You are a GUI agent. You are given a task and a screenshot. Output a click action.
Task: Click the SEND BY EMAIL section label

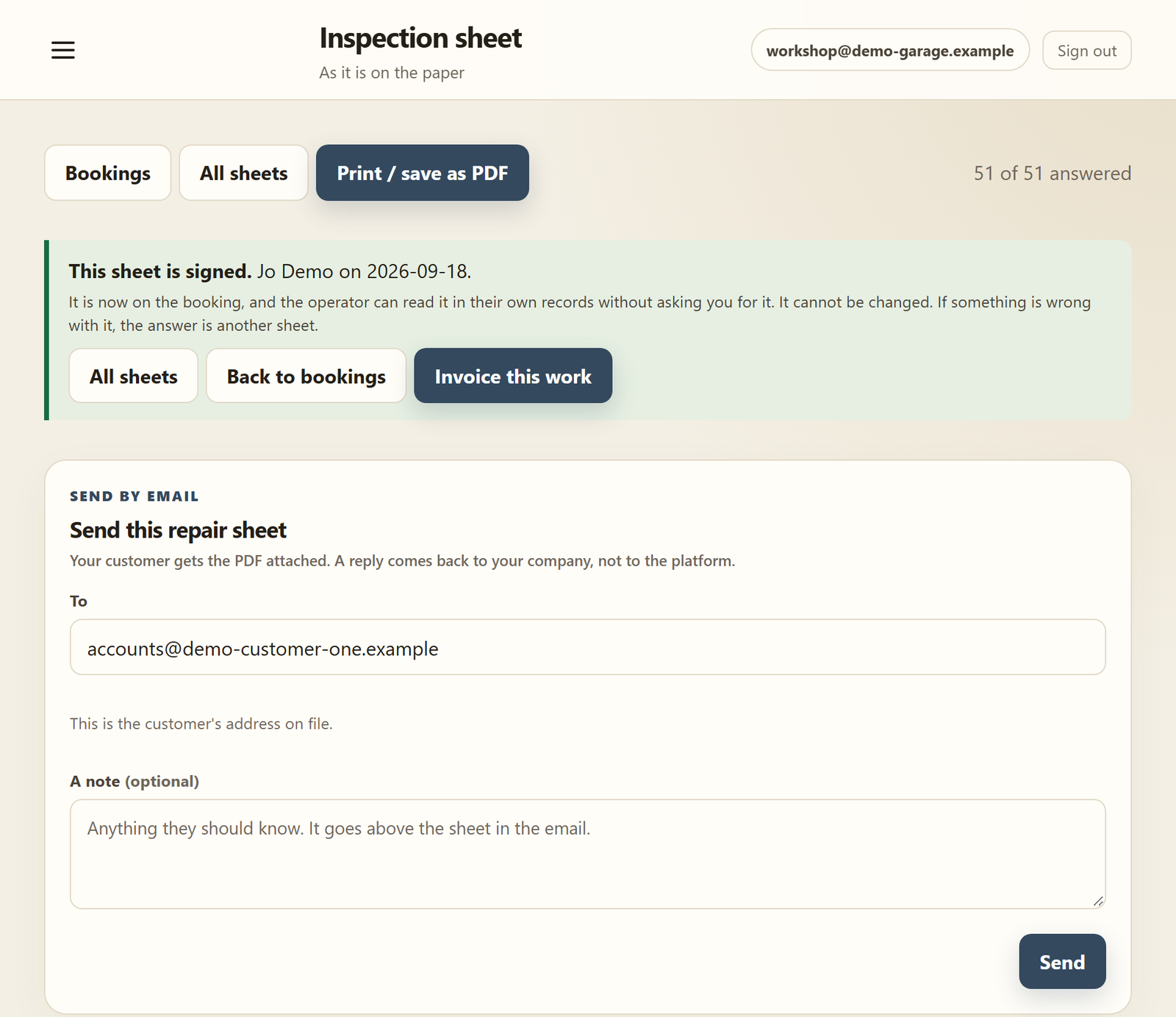(135, 496)
